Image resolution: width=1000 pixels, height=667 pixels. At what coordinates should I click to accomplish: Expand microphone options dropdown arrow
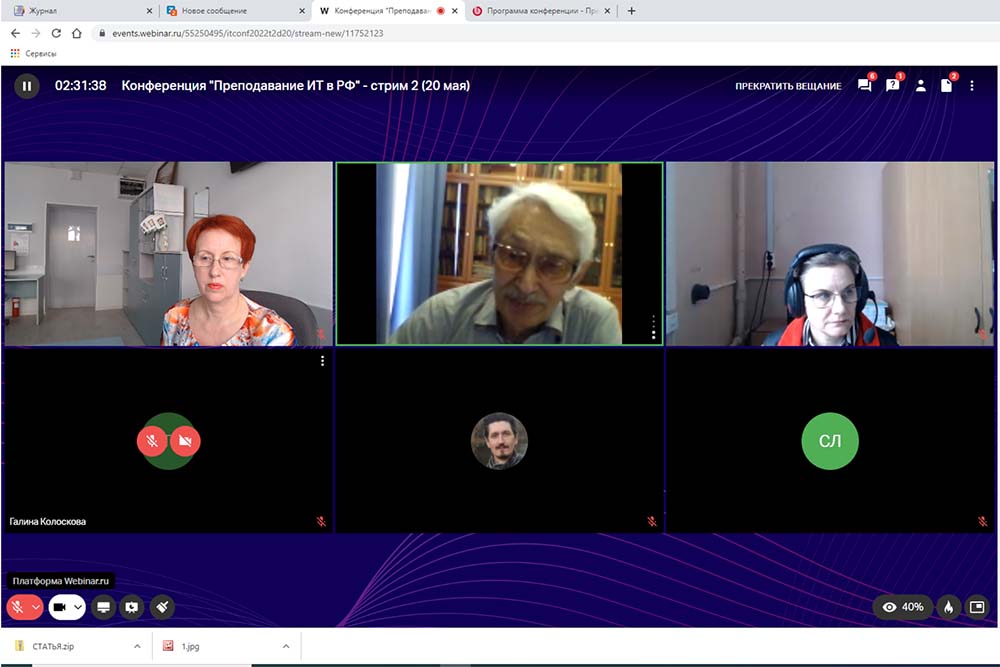(36, 607)
